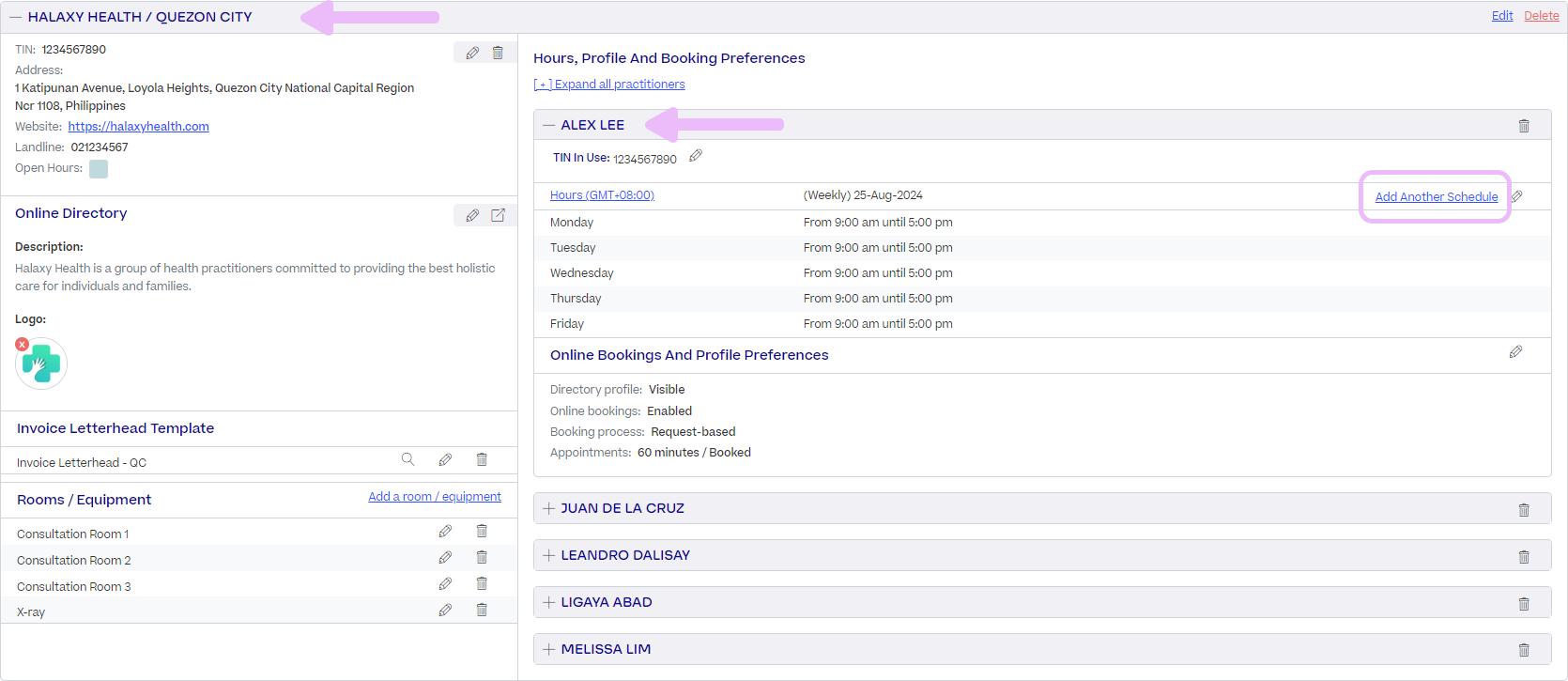
Task: Edit Consultation Room 2 pencil icon
Action: (x=445, y=558)
